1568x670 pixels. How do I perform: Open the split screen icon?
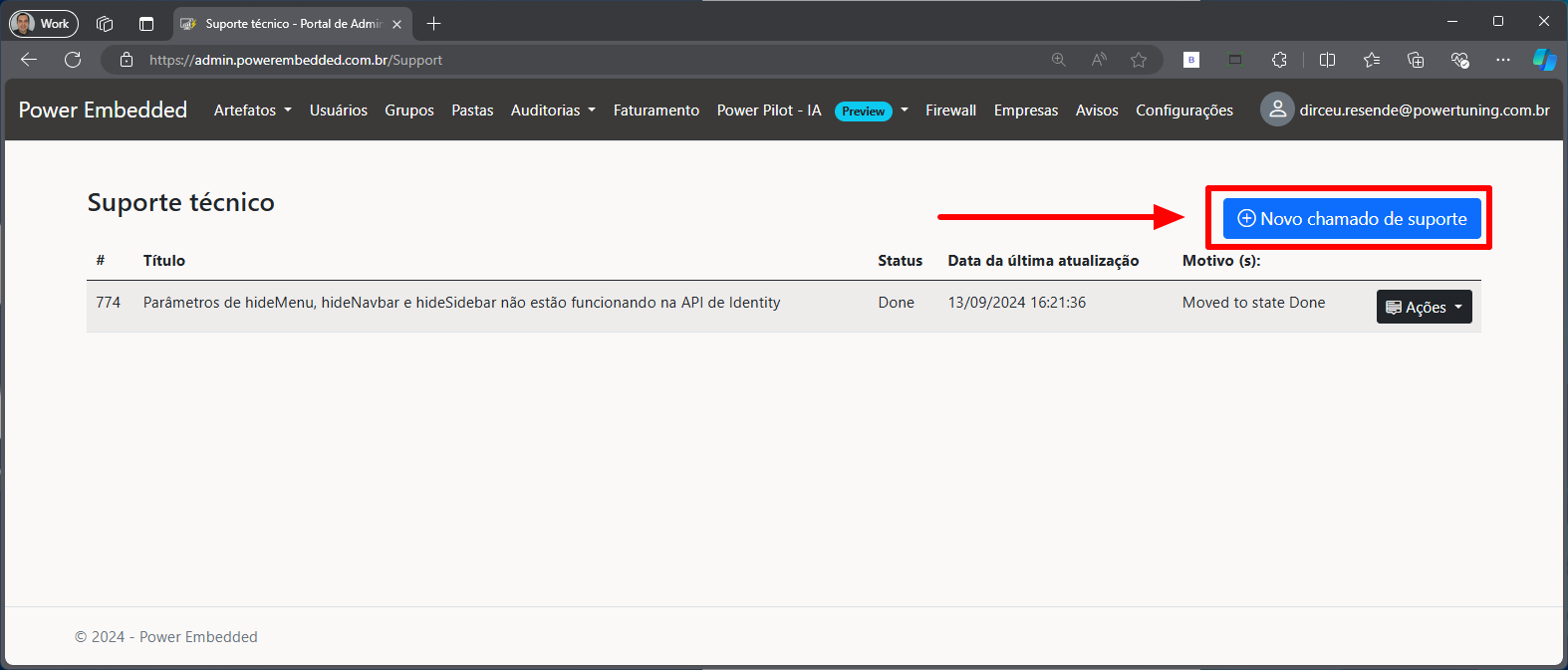1327,60
